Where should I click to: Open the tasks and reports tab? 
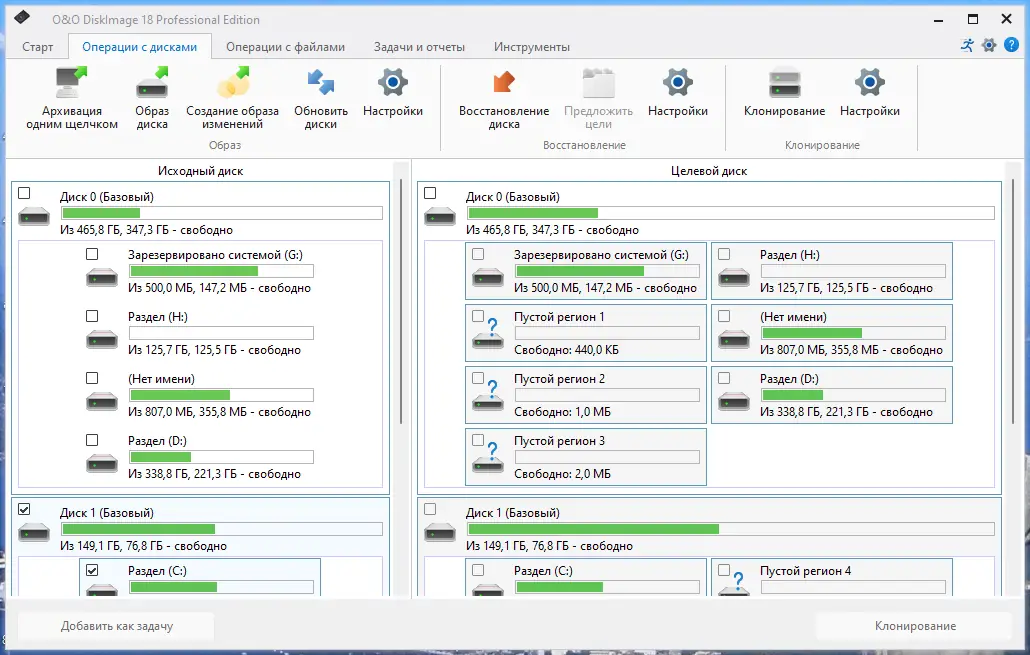point(419,47)
